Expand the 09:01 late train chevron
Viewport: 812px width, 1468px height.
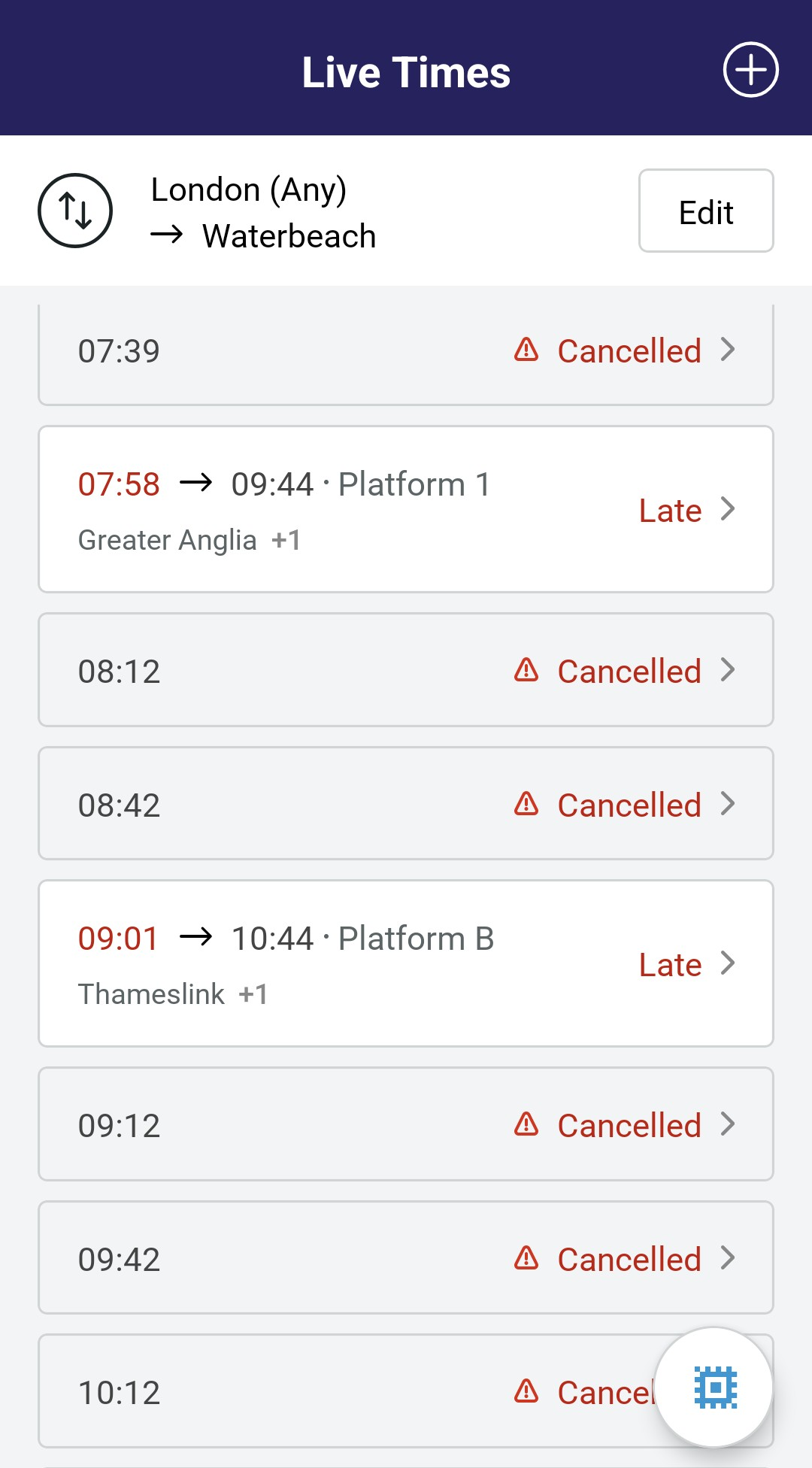pyautogui.click(x=727, y=963)
